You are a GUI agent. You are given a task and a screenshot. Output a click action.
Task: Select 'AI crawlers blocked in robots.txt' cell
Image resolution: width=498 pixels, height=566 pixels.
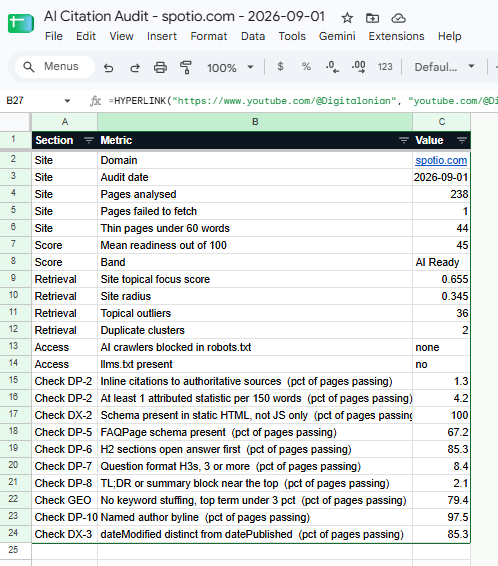point(255,347)
